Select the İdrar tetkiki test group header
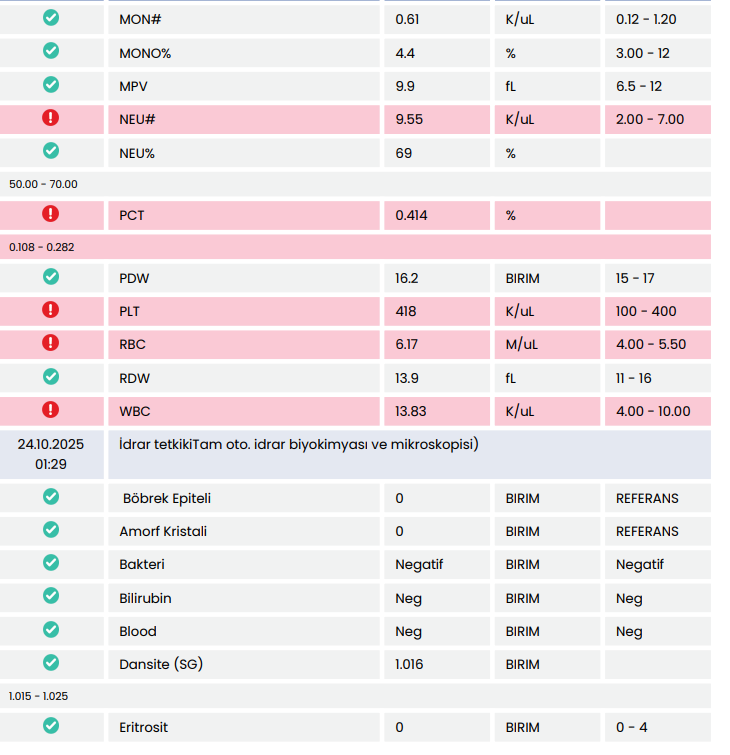This screenshot has height=755, width=730. [299, 445]
